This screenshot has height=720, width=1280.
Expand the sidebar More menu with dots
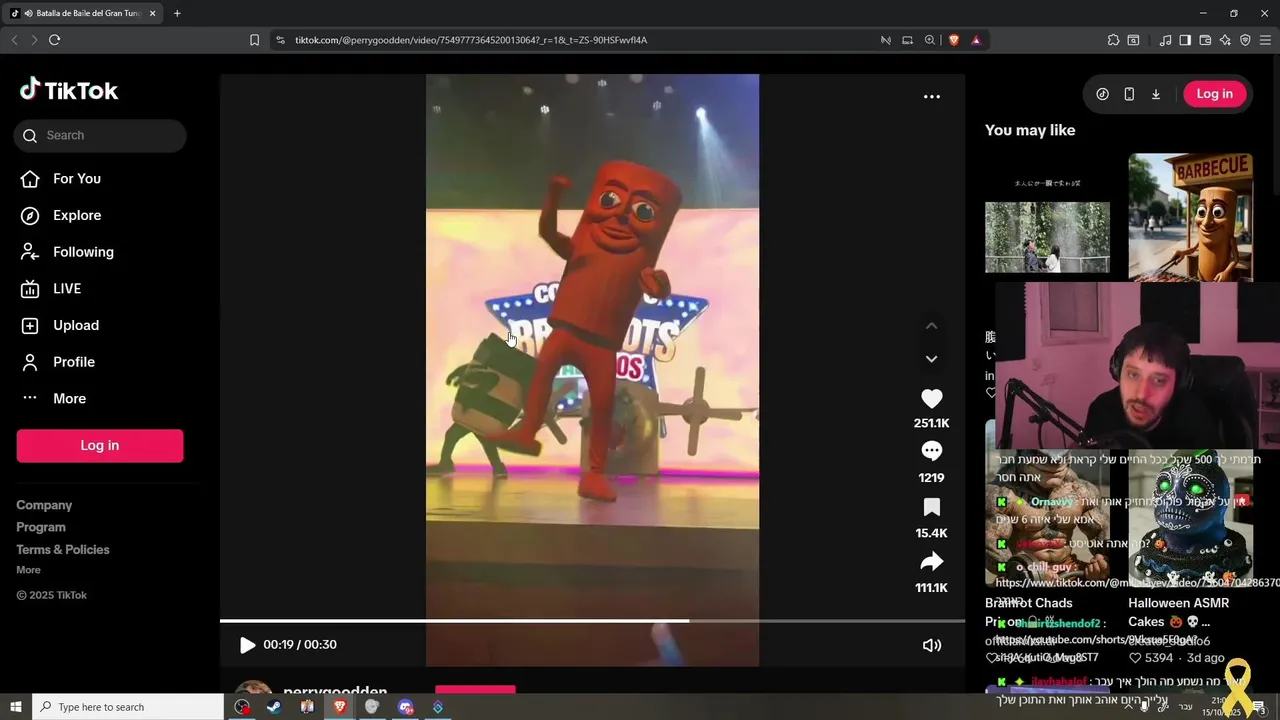54,398
